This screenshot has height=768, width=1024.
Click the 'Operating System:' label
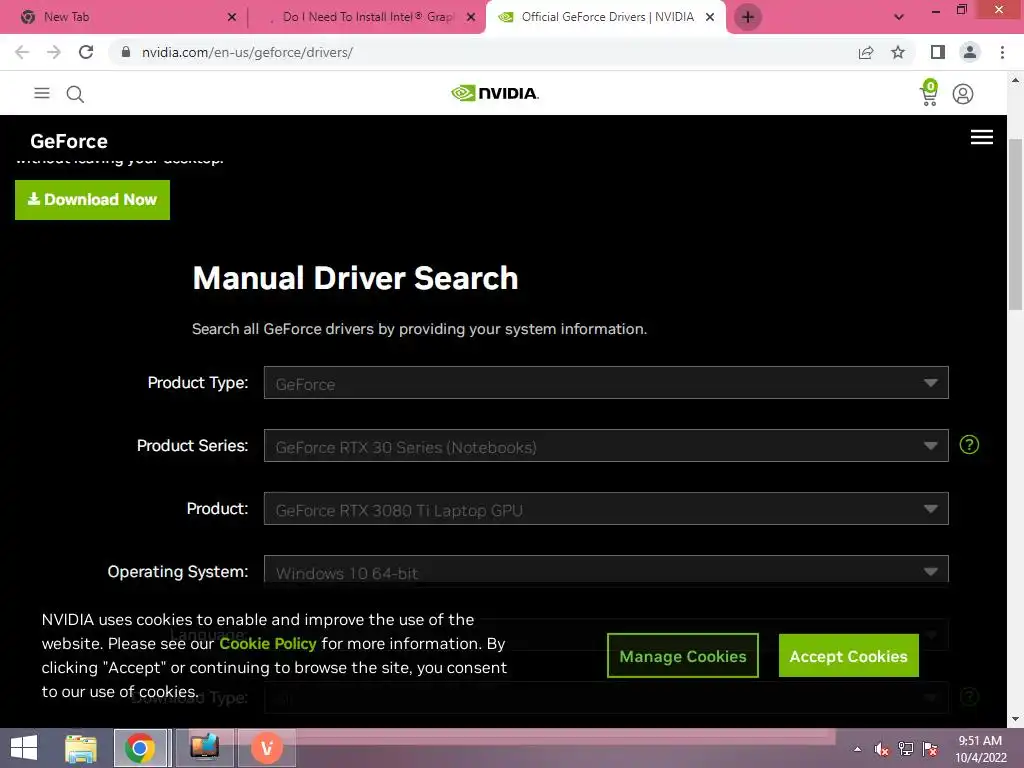[178, 571]
